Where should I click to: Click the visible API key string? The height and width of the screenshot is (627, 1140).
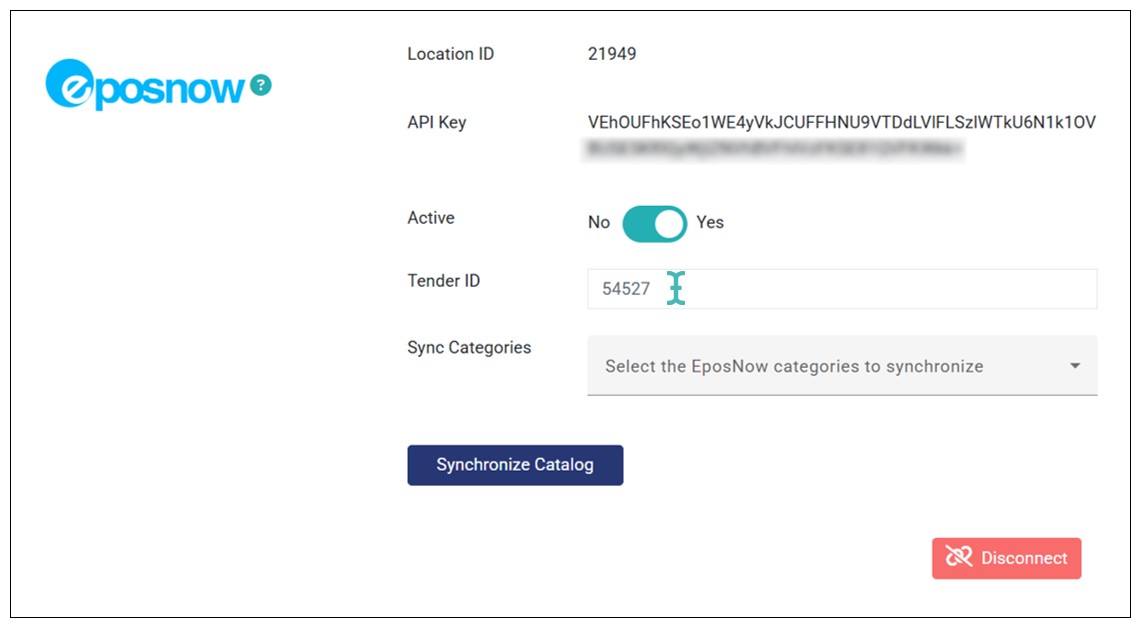(841, 123)
